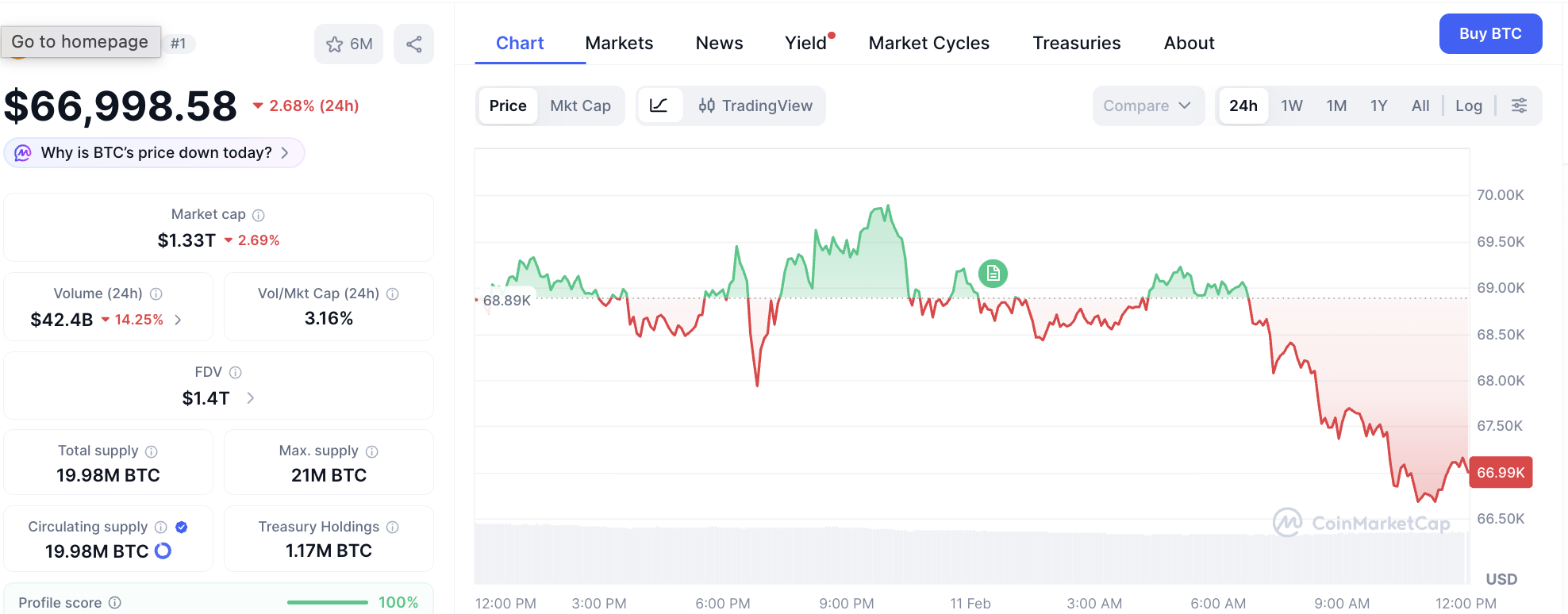Click the green news document marker on chart
Screen dimensions: 1568x614
[993, 274]
